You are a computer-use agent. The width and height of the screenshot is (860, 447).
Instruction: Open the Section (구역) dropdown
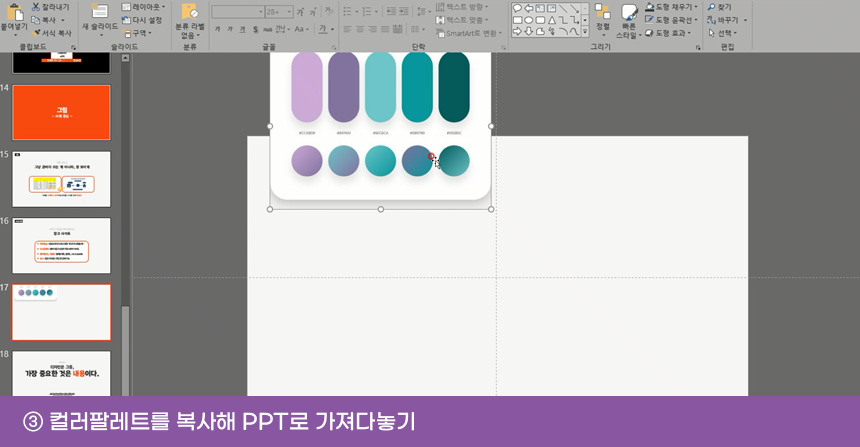tap(137, 33)
